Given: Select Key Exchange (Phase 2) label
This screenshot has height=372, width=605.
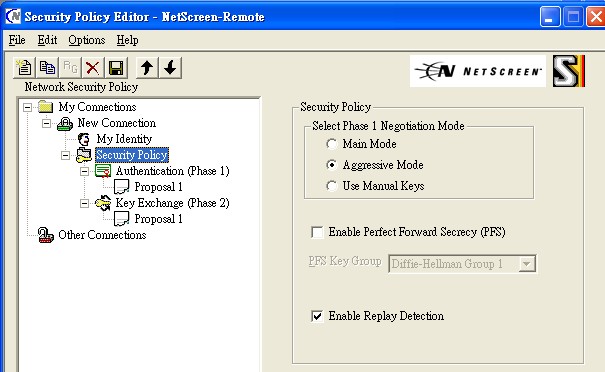Looking at the screenshot, I should click(172, 203).
